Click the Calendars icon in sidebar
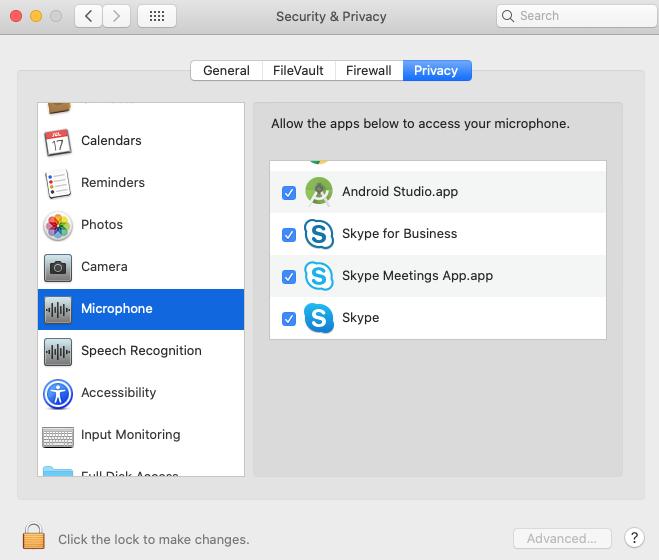Screen dimensions: 659x560 [x=58, y=142]
